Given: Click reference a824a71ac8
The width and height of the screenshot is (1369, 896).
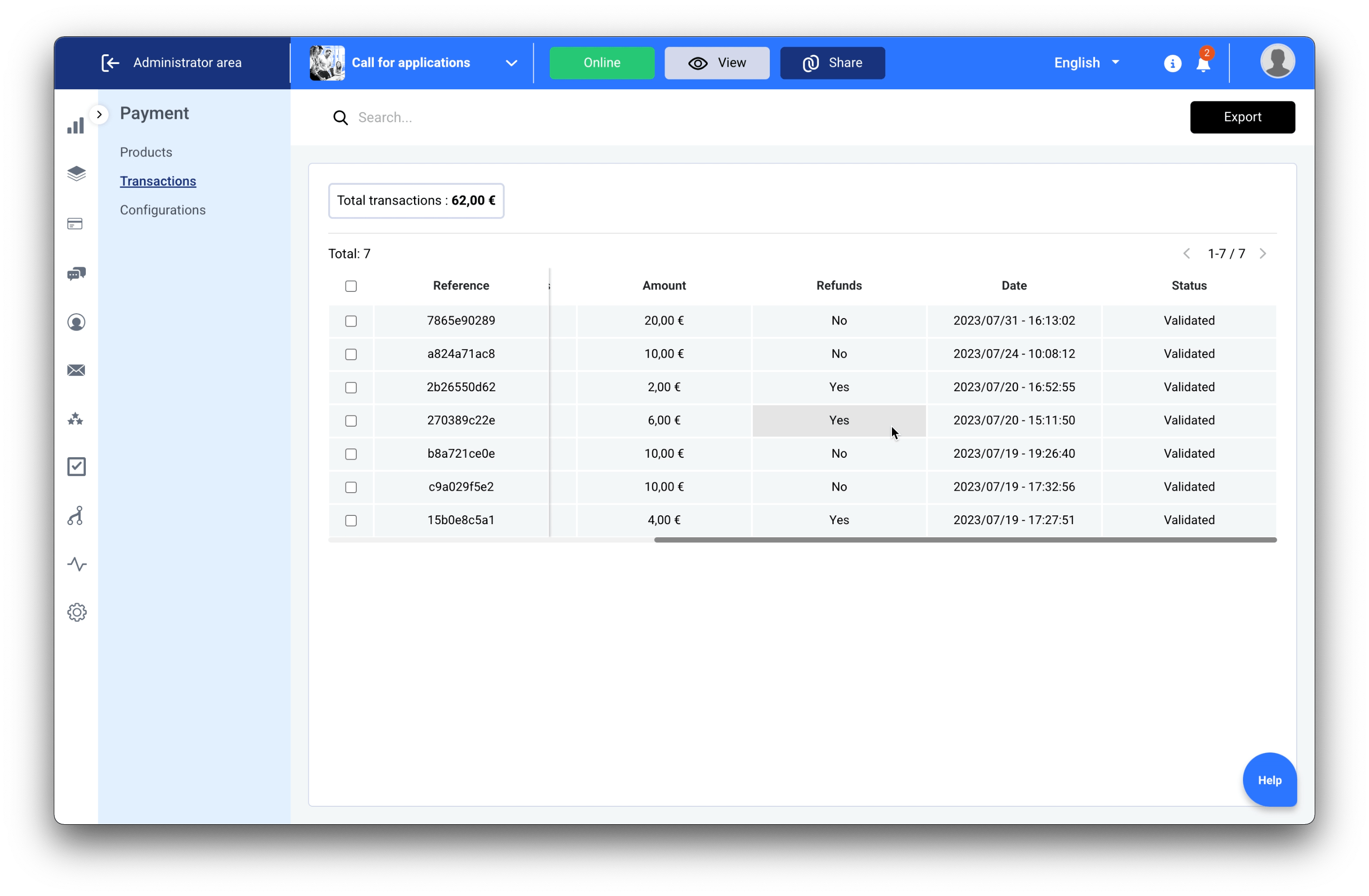Looking at the screenshot, I should pos(461,354).
